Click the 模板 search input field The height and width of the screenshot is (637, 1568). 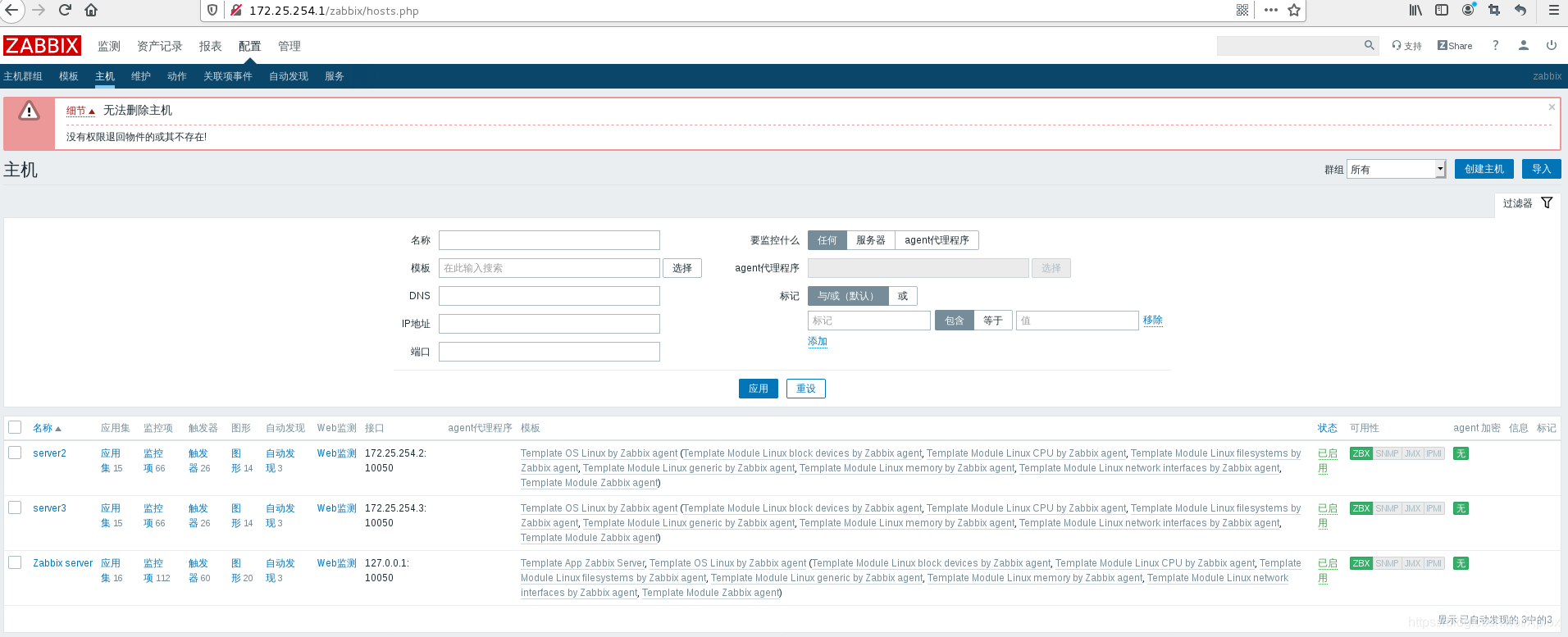(549, 268)
